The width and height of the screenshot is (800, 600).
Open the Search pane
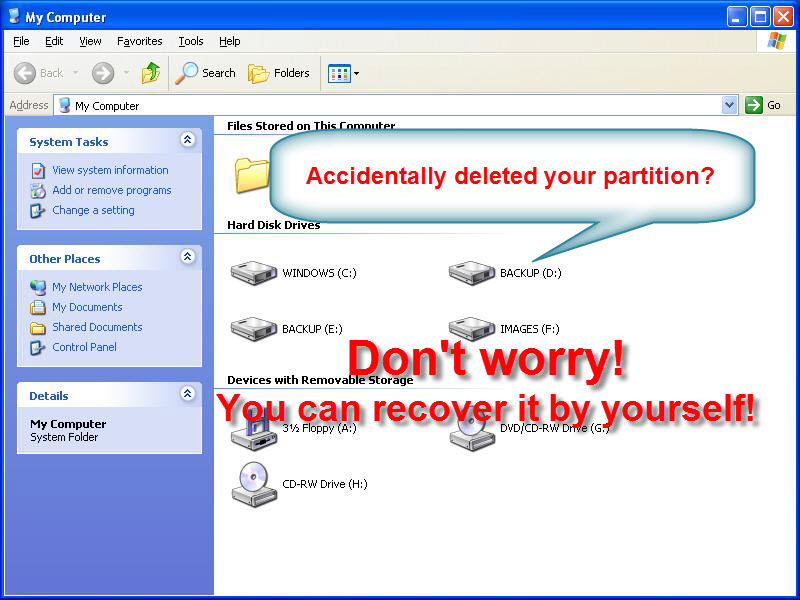tap(205, 73)
